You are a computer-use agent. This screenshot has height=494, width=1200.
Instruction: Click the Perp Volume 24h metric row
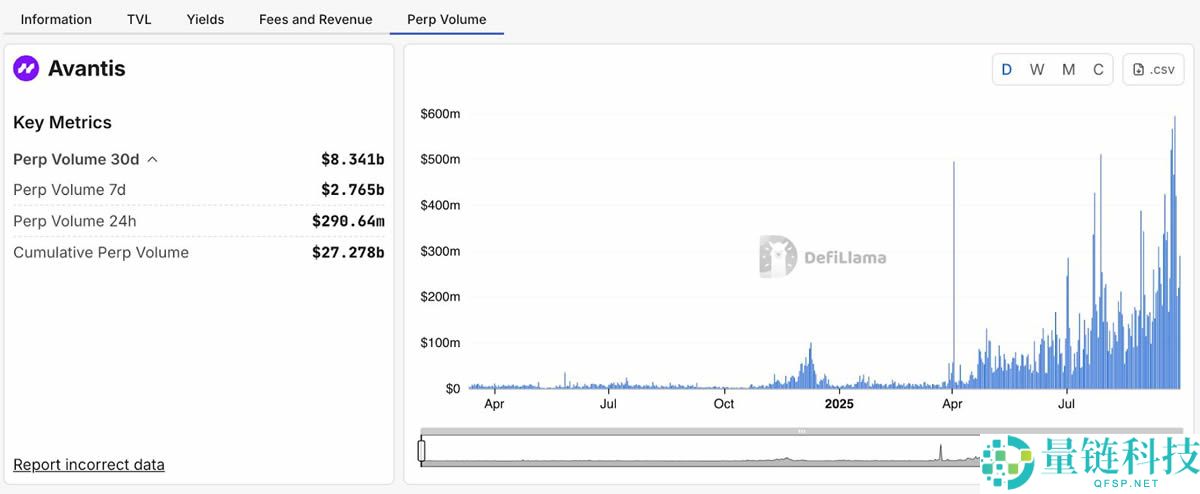(198, 221)
